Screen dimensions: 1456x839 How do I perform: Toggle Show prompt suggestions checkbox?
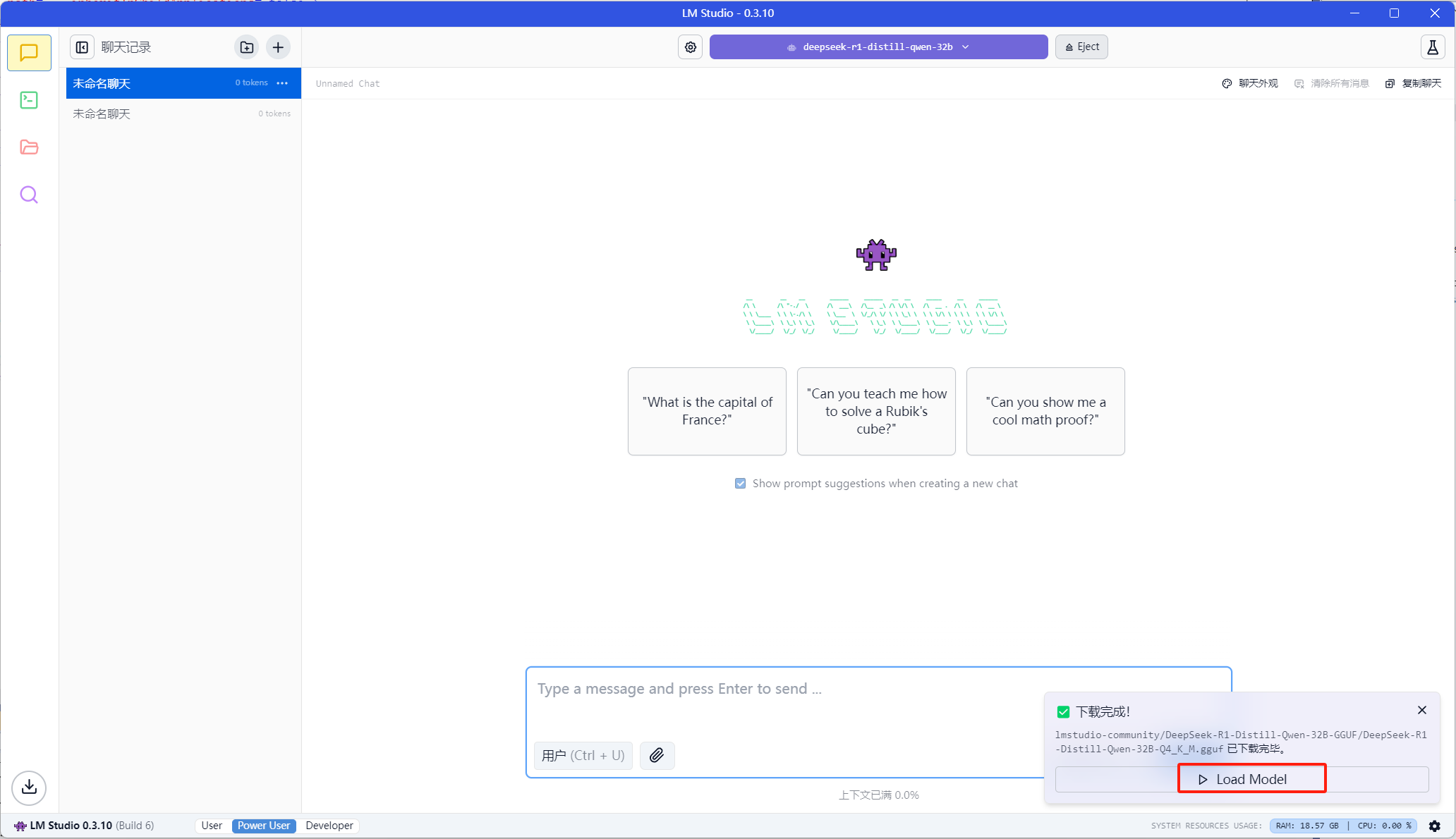coord(740,484)
